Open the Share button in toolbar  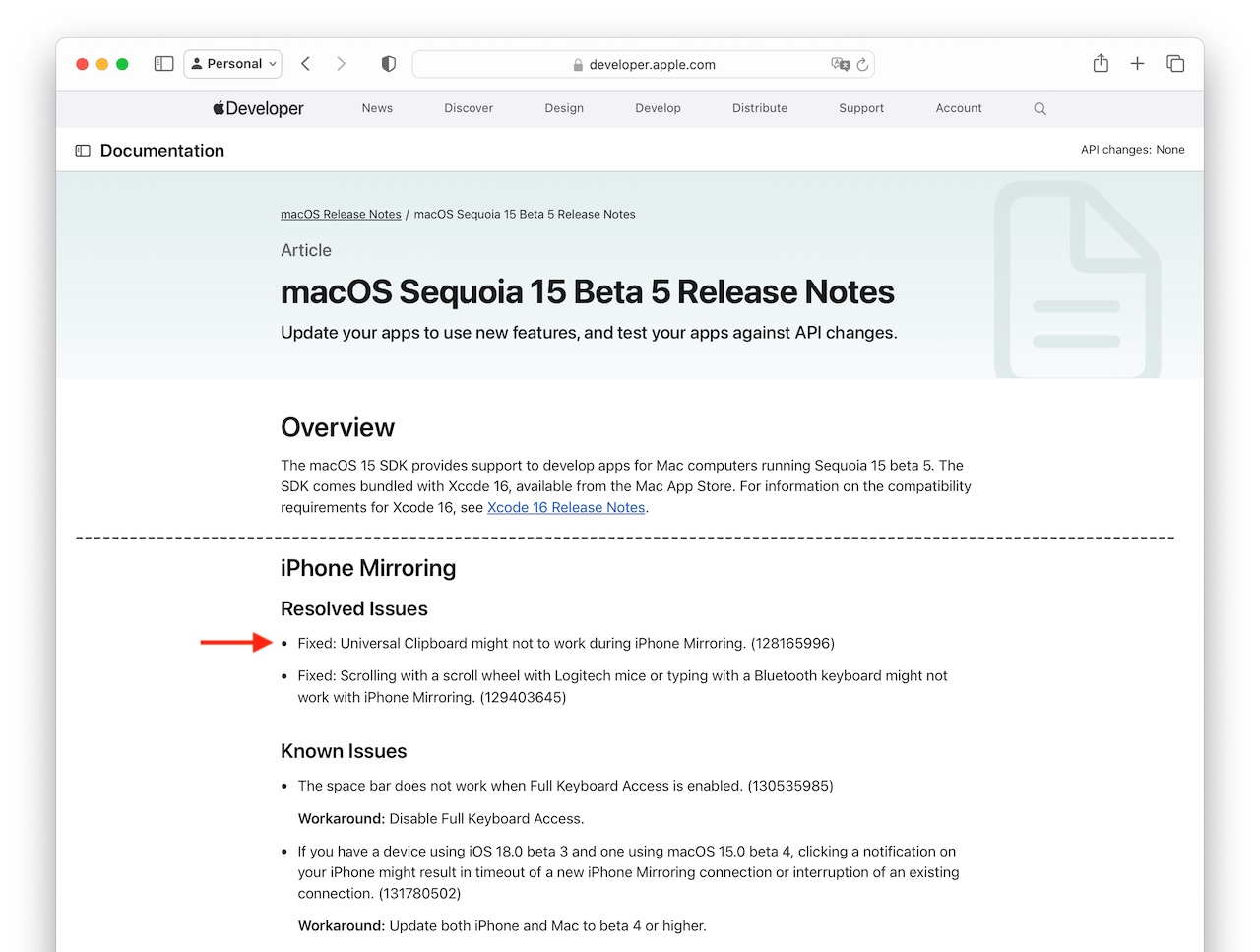click(x=1101, y=63)
